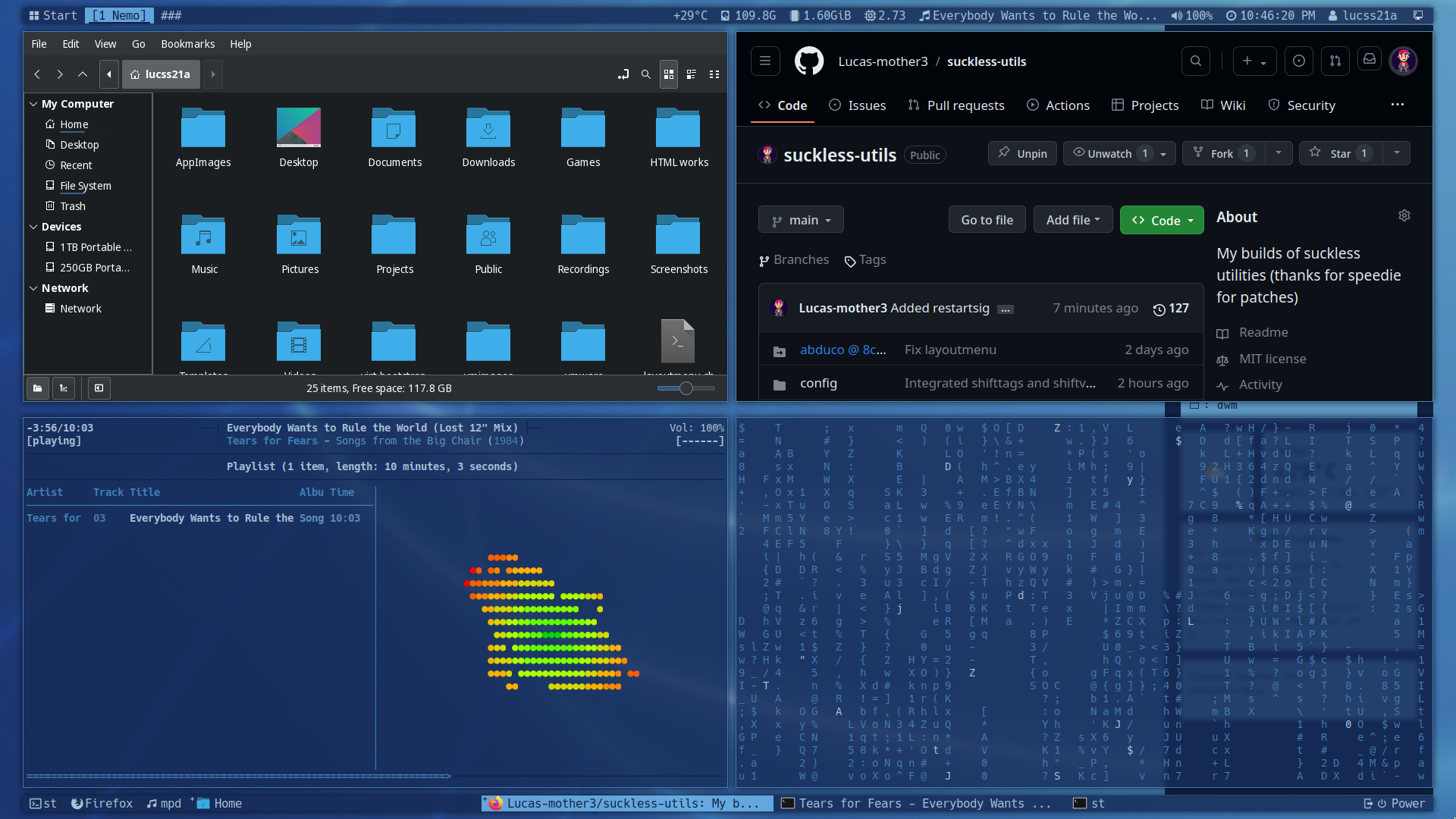The width and height of the screenshot is (1456, 819).
Task: Switch to the Pull requests tab
Action: click(956, 105)
